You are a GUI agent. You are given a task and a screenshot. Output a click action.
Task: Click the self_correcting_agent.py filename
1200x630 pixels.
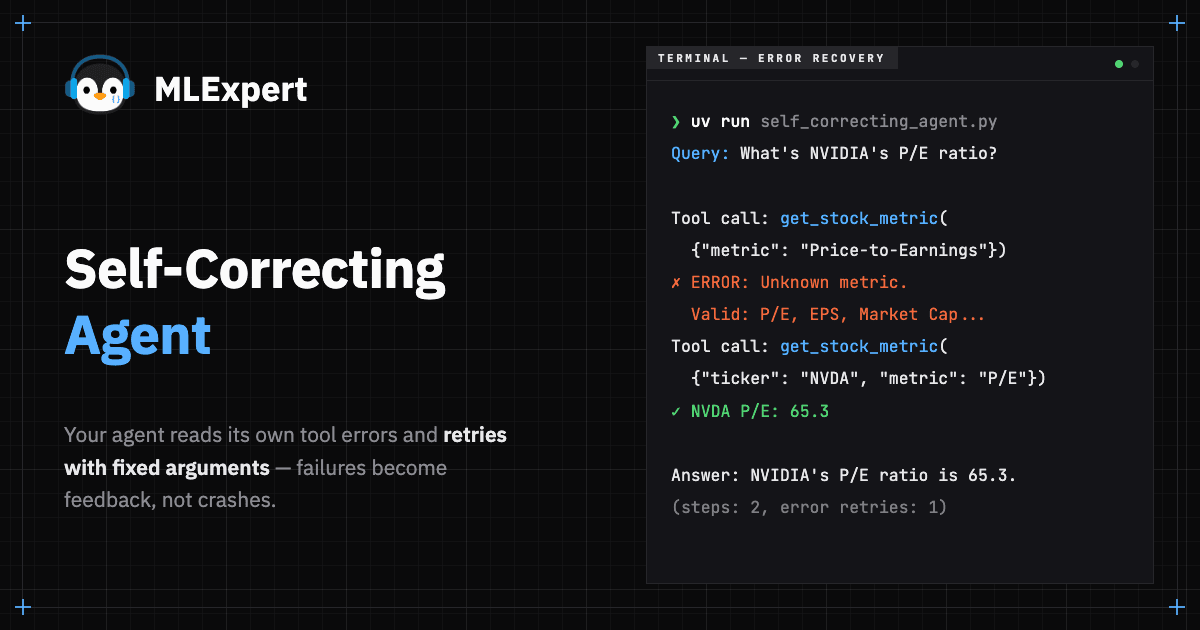(x=879, y=122)
